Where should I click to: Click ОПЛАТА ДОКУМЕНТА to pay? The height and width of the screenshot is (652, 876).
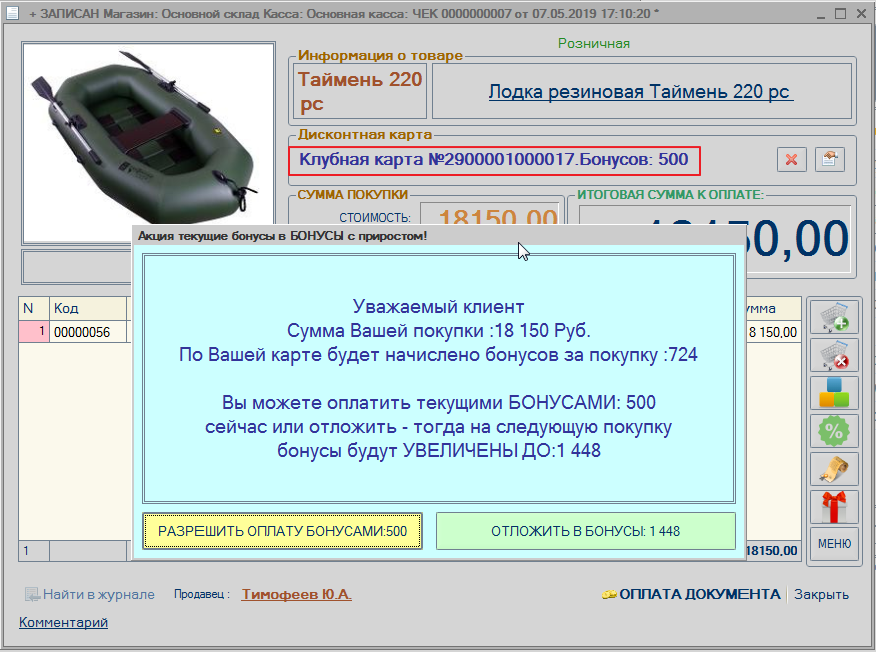click(692, 594)
